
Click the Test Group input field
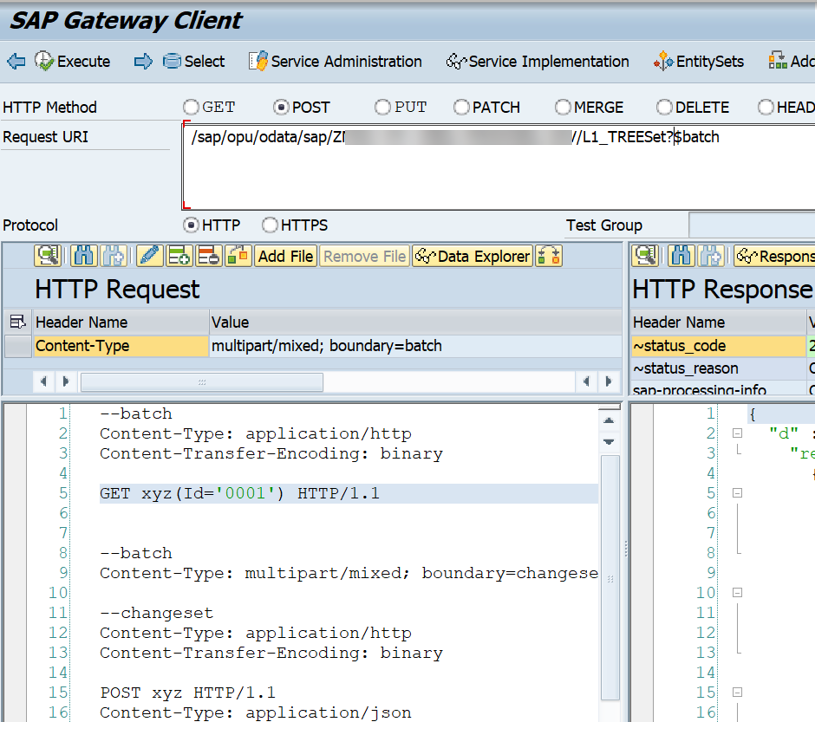click(752, 225)
